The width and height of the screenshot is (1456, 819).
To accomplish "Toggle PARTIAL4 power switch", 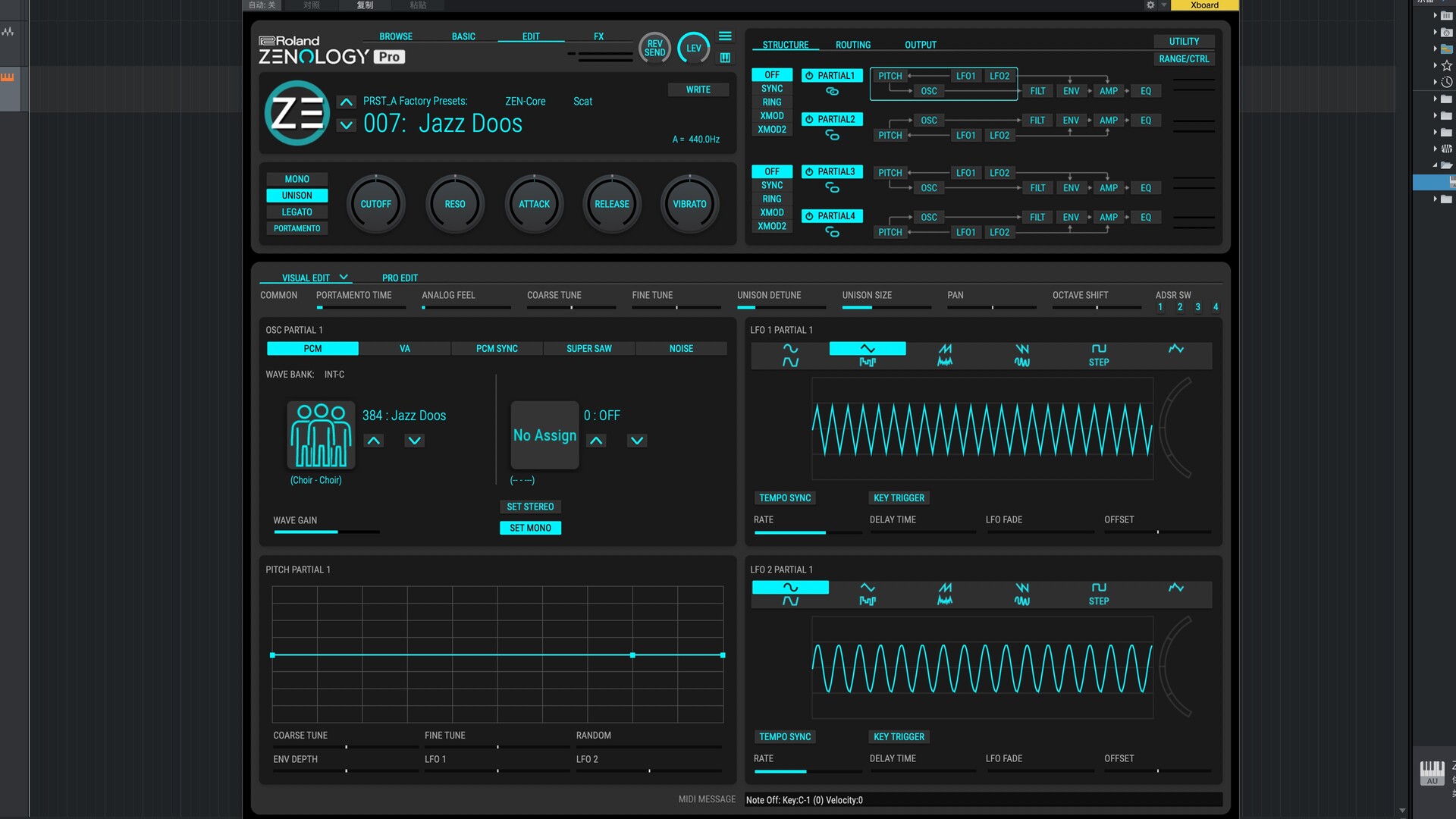I will (x=809, y=216).
